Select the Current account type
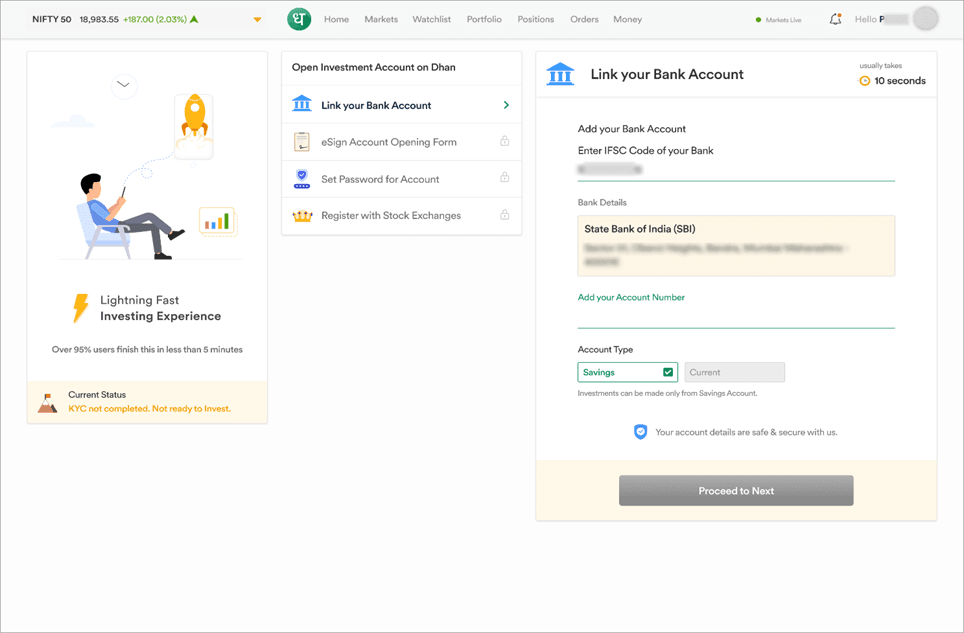The width and height of the screenshot is (964, 633). (x=734, y=372)
